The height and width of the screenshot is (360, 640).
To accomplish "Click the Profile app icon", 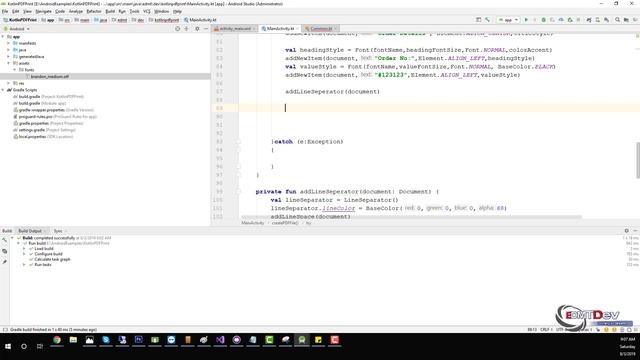I will click(561, 20).
